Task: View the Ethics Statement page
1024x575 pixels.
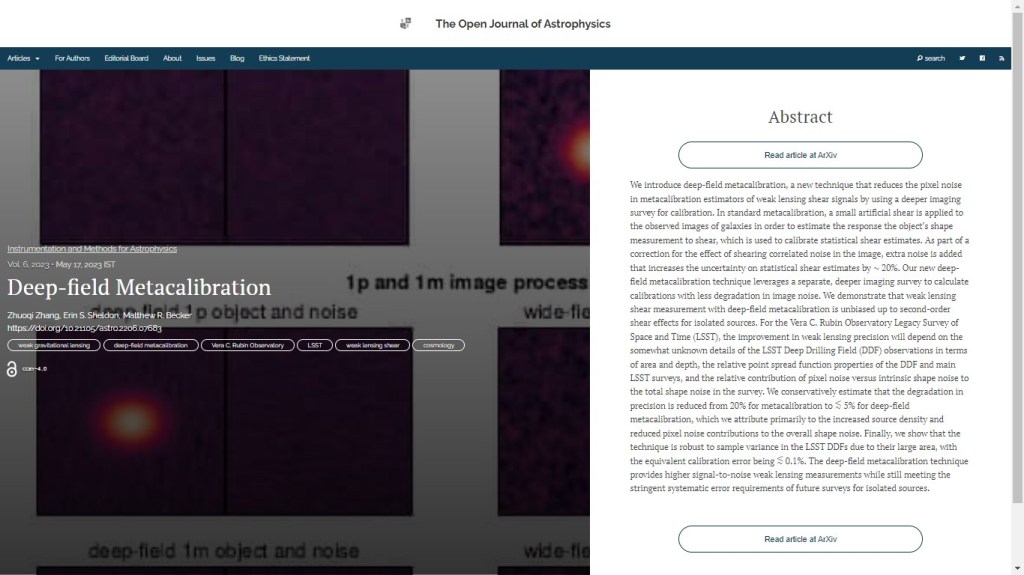Action: pyautogui.click(x=284, y=58)
